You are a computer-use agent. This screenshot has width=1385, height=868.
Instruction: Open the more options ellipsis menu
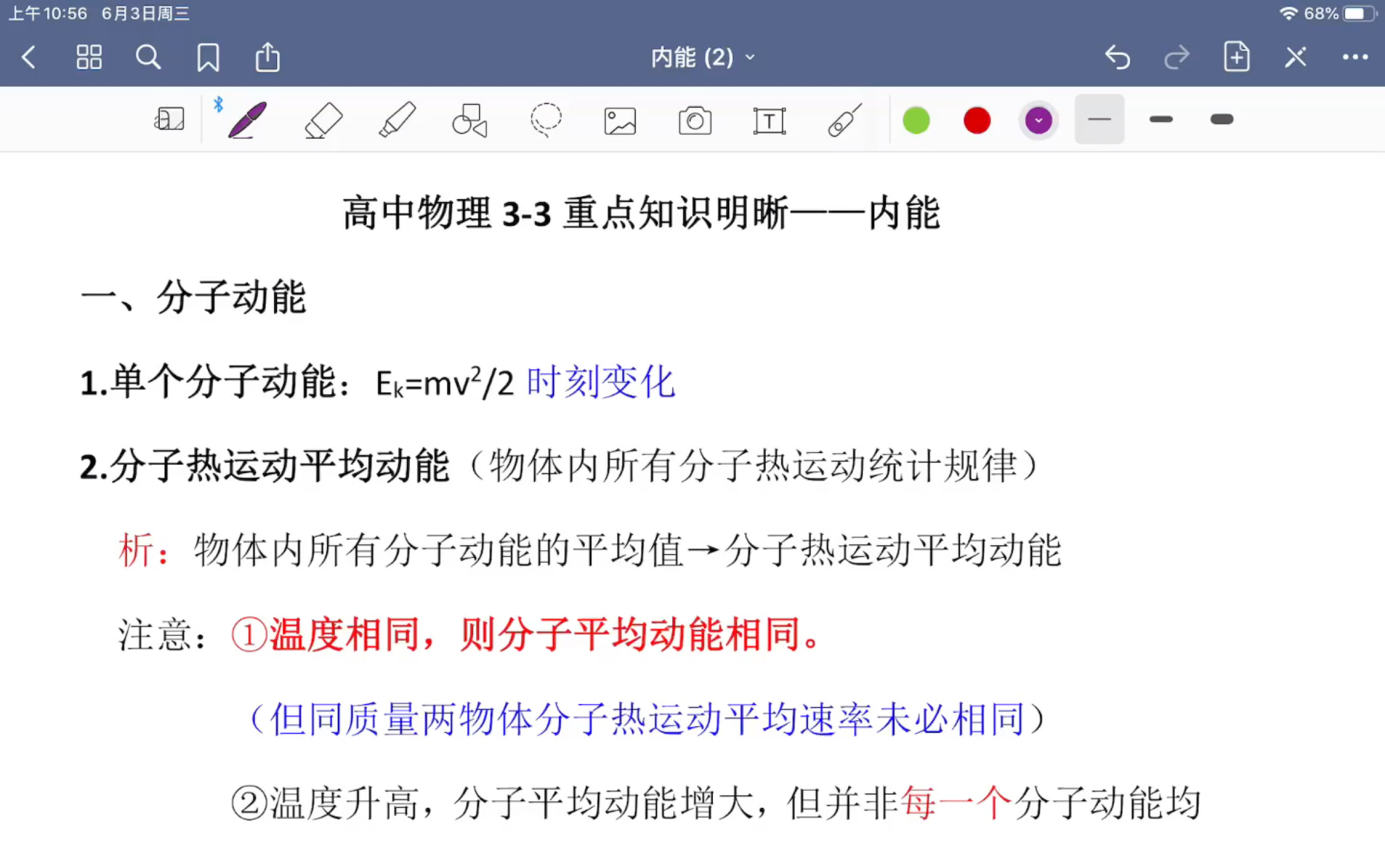(x=1355, y=58)
